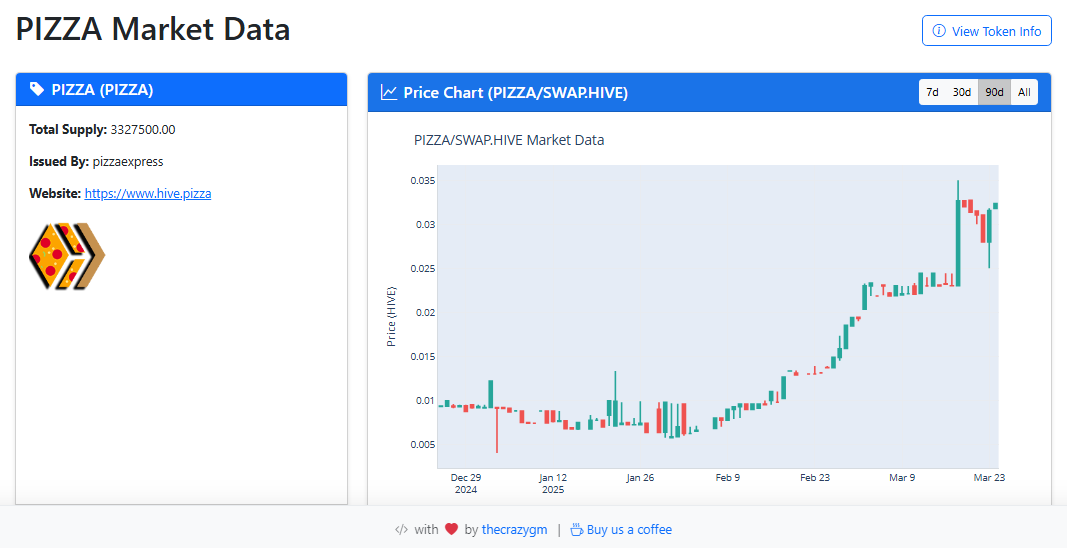Open thecrazygm profile link

click(x=514, y=530)
